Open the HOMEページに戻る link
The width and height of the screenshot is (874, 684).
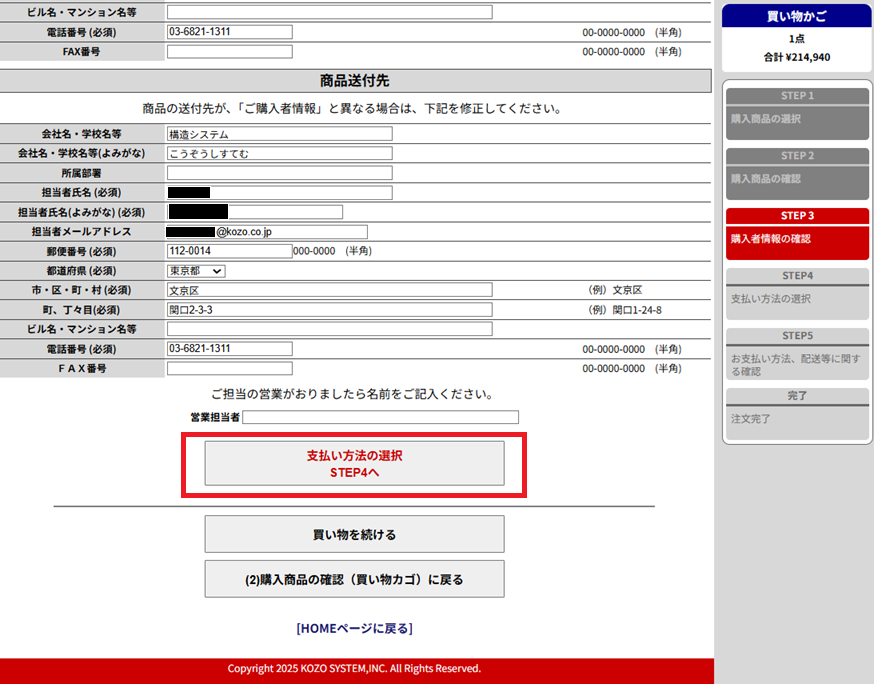click(354, 629)
